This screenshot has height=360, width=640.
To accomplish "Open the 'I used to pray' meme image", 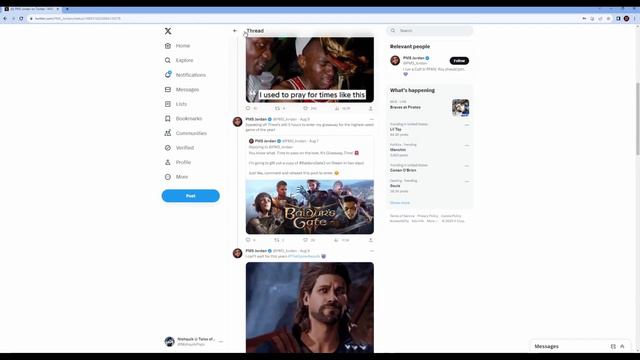I will [x=310, y=70].
